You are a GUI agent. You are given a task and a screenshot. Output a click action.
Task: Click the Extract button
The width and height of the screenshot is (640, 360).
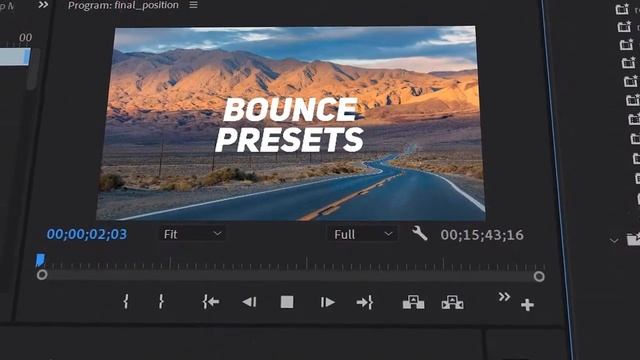click(x=452, y=303)
